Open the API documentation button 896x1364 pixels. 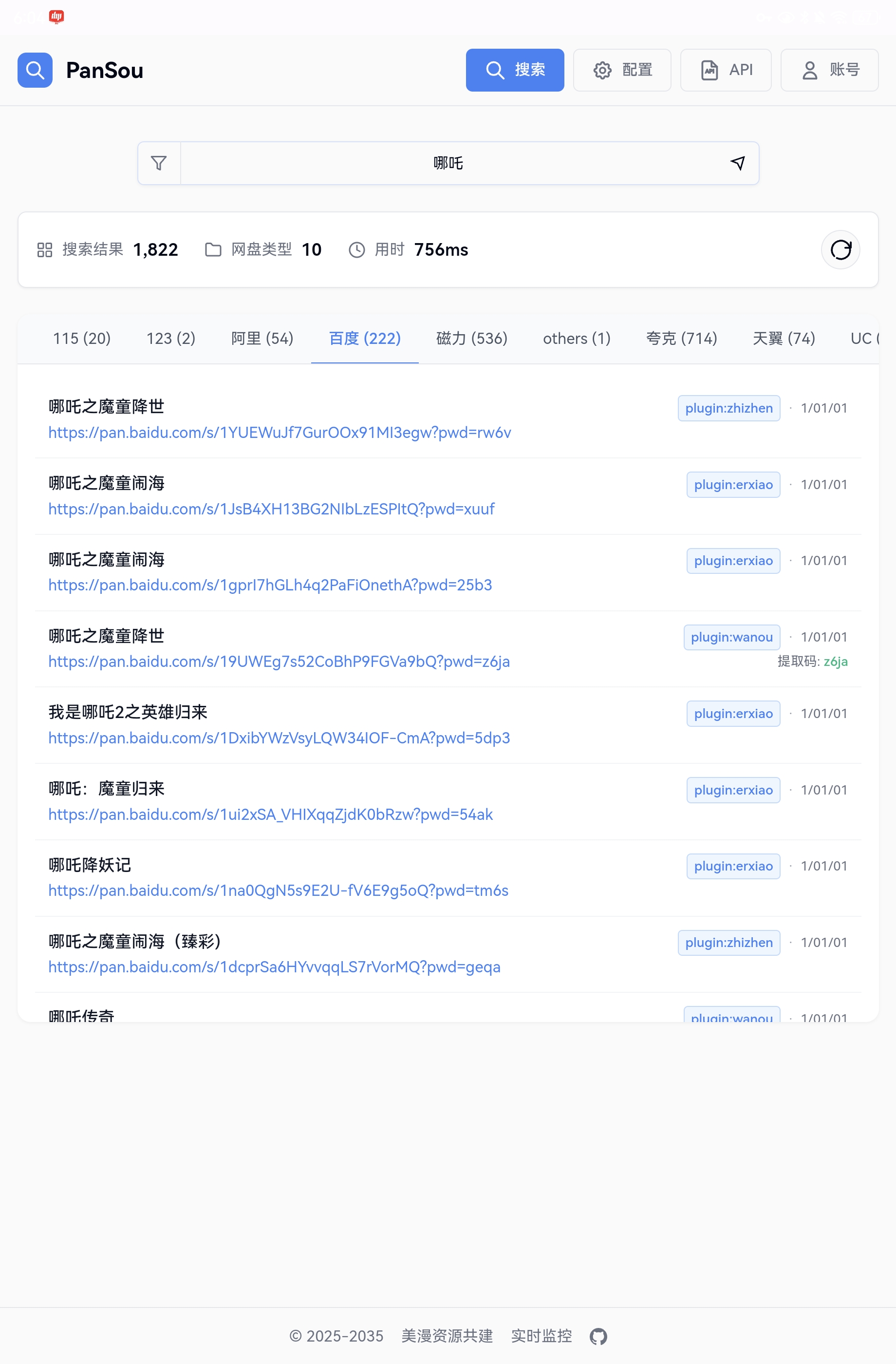726,70
